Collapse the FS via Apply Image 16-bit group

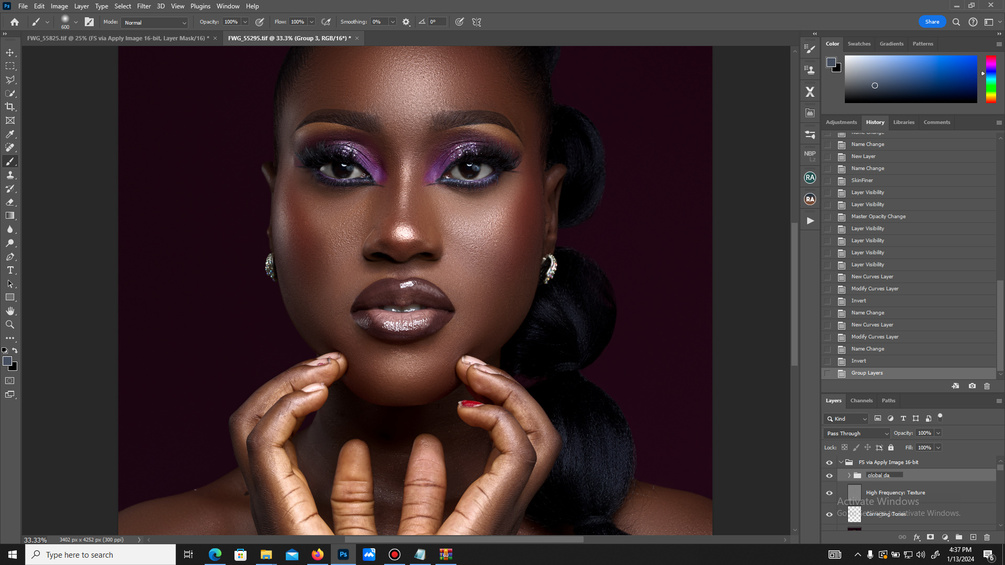tap(841, 463)
